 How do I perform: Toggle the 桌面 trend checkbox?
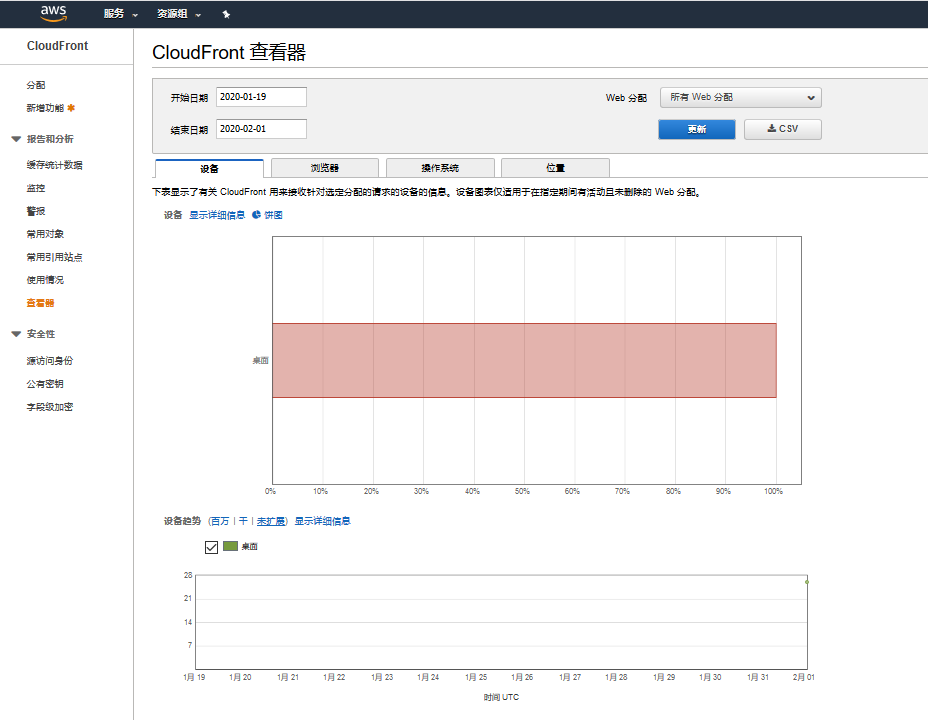pyautogui.click(x=211, y=547)
